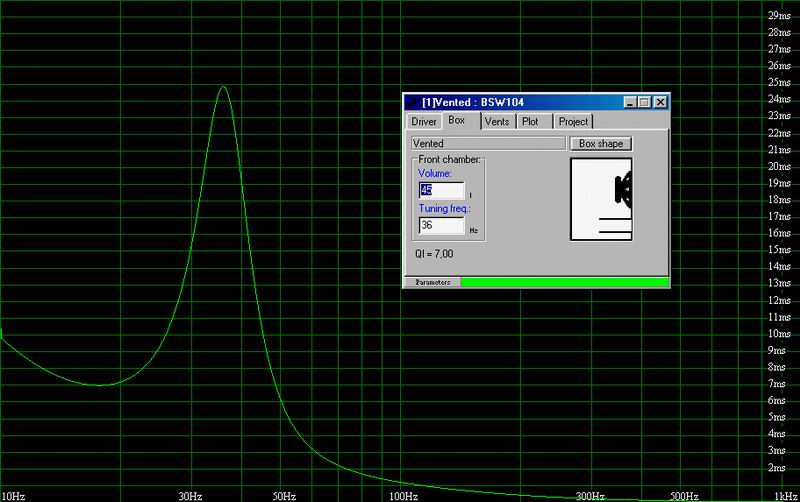The width and height of the screenshot is (800, 502).
Task: Click the Volume input field
Action: tap(441, 190)
